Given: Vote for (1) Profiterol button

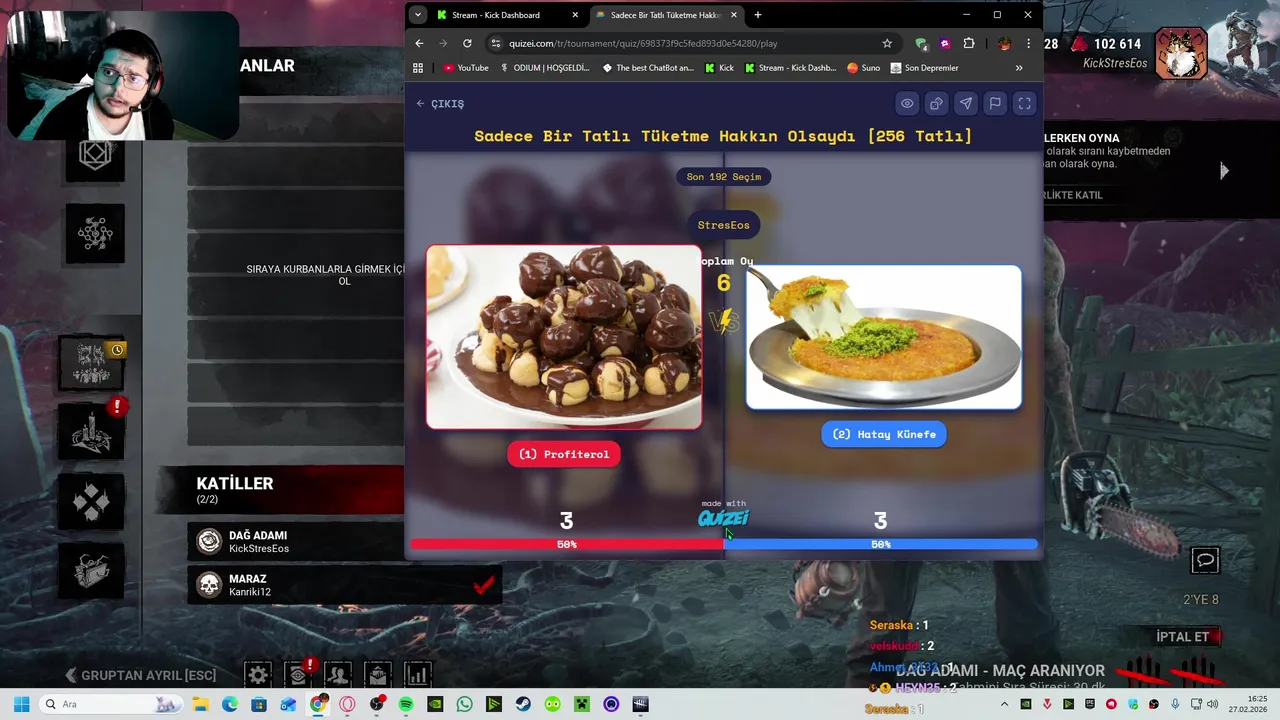Looking at the screenshot, I should (564, 454).
